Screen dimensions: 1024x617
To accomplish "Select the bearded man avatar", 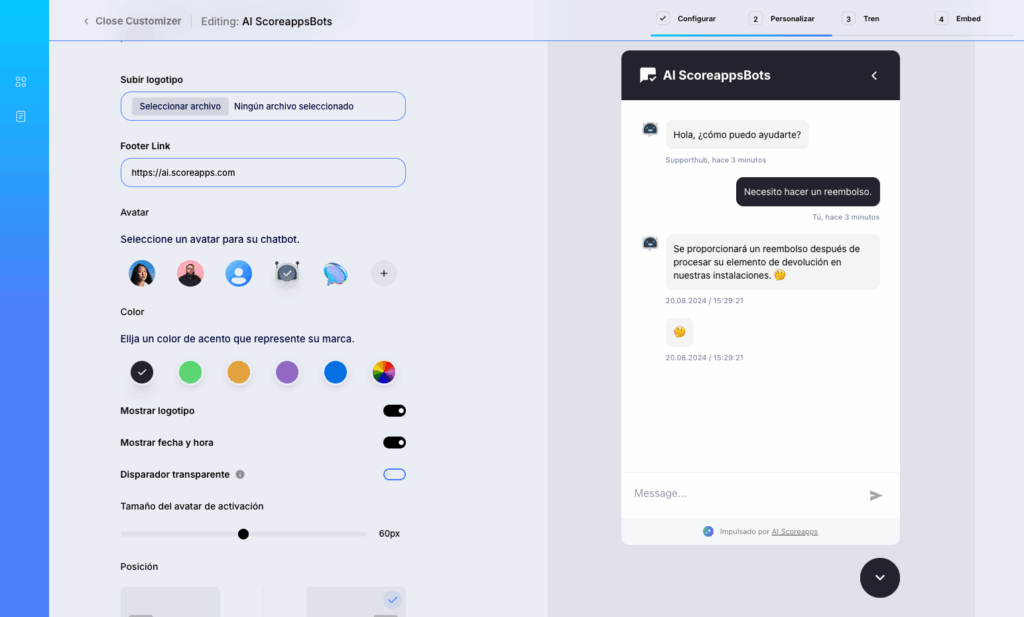I will (x=190, y=273).
